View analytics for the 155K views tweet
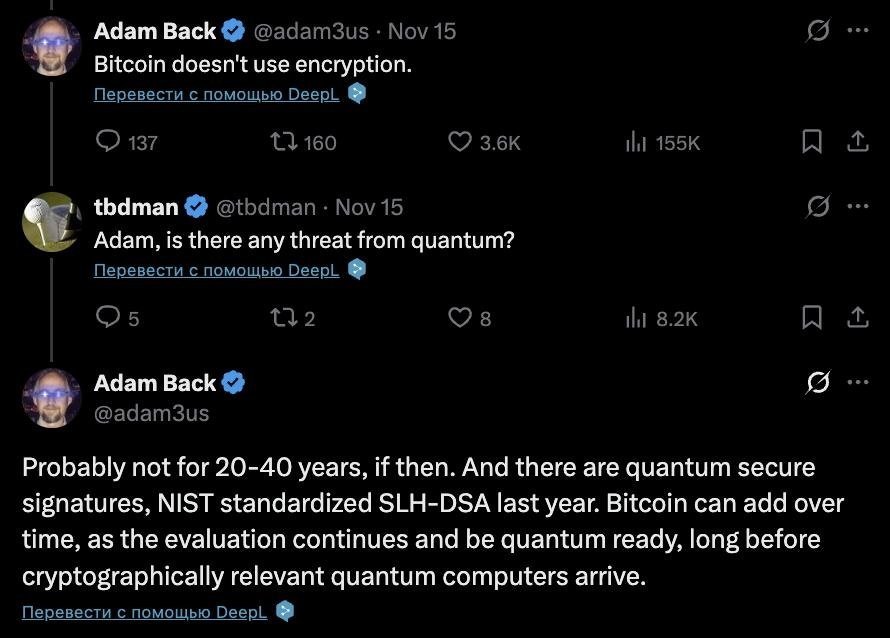Screen dimensions: 890x638 coord(636,143)
